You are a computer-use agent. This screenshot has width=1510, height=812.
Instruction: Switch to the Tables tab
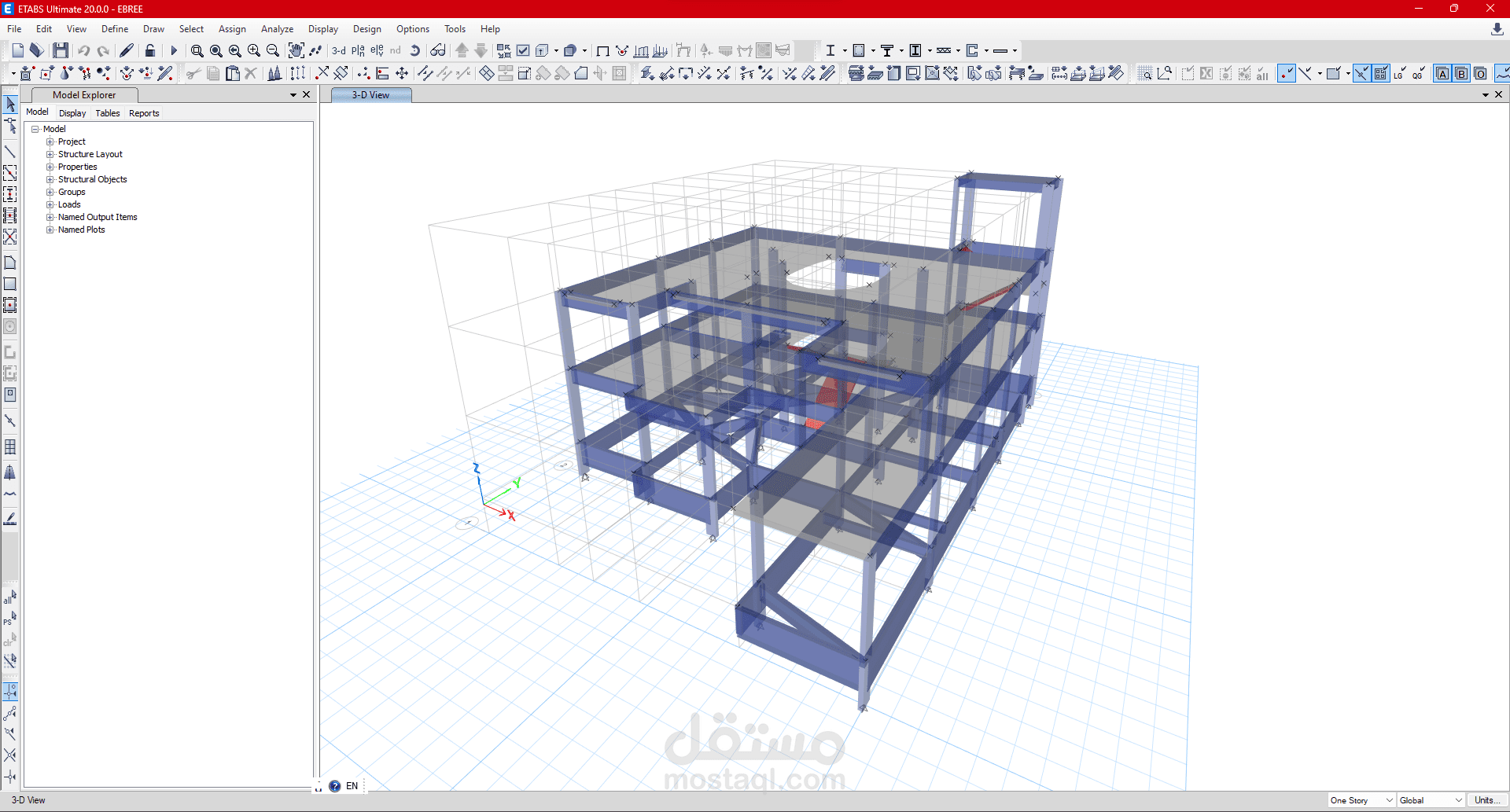point(108,113)
